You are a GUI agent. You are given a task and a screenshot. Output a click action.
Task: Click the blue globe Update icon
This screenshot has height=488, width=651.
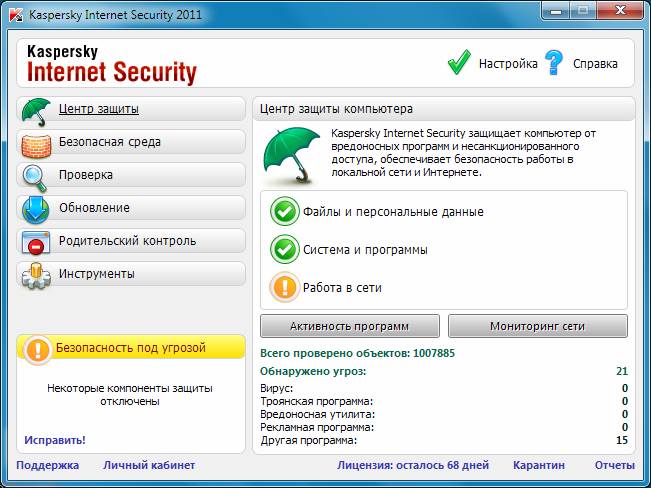click(36, 209)
